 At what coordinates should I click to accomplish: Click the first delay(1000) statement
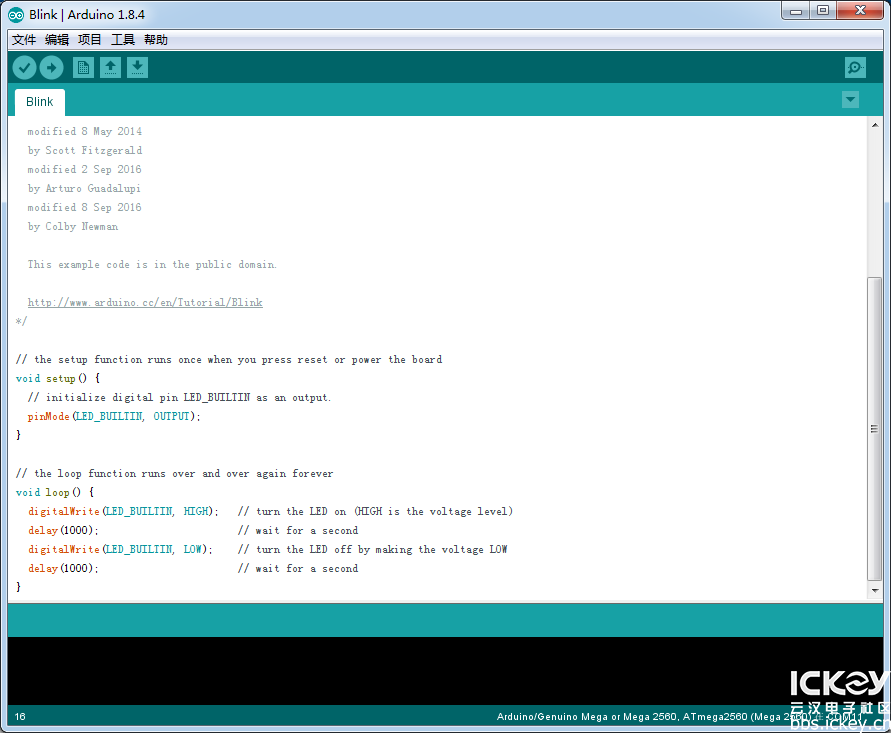[x=63, y=531]
